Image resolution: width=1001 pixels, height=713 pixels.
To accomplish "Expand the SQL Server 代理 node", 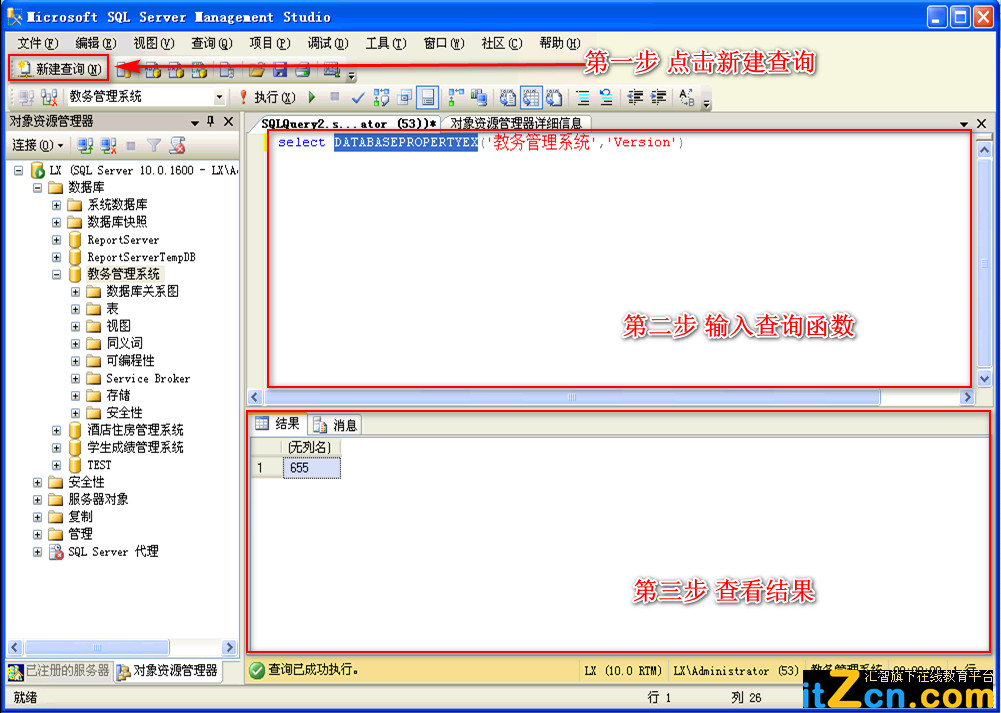I will click(37, 552).
